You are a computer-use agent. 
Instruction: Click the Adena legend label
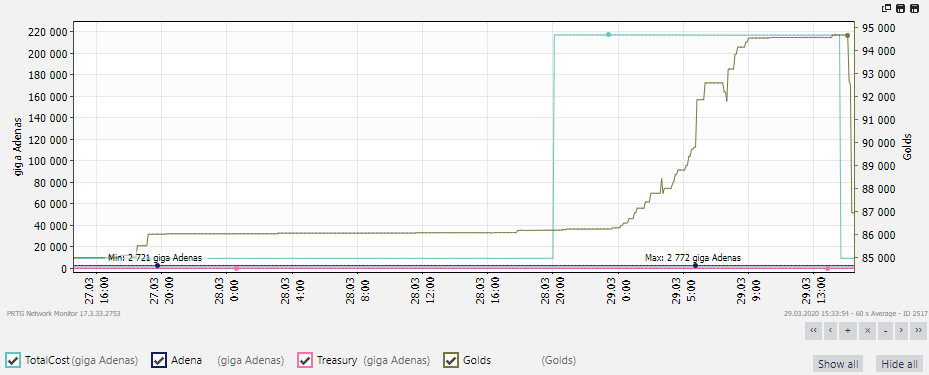(187, 360)
